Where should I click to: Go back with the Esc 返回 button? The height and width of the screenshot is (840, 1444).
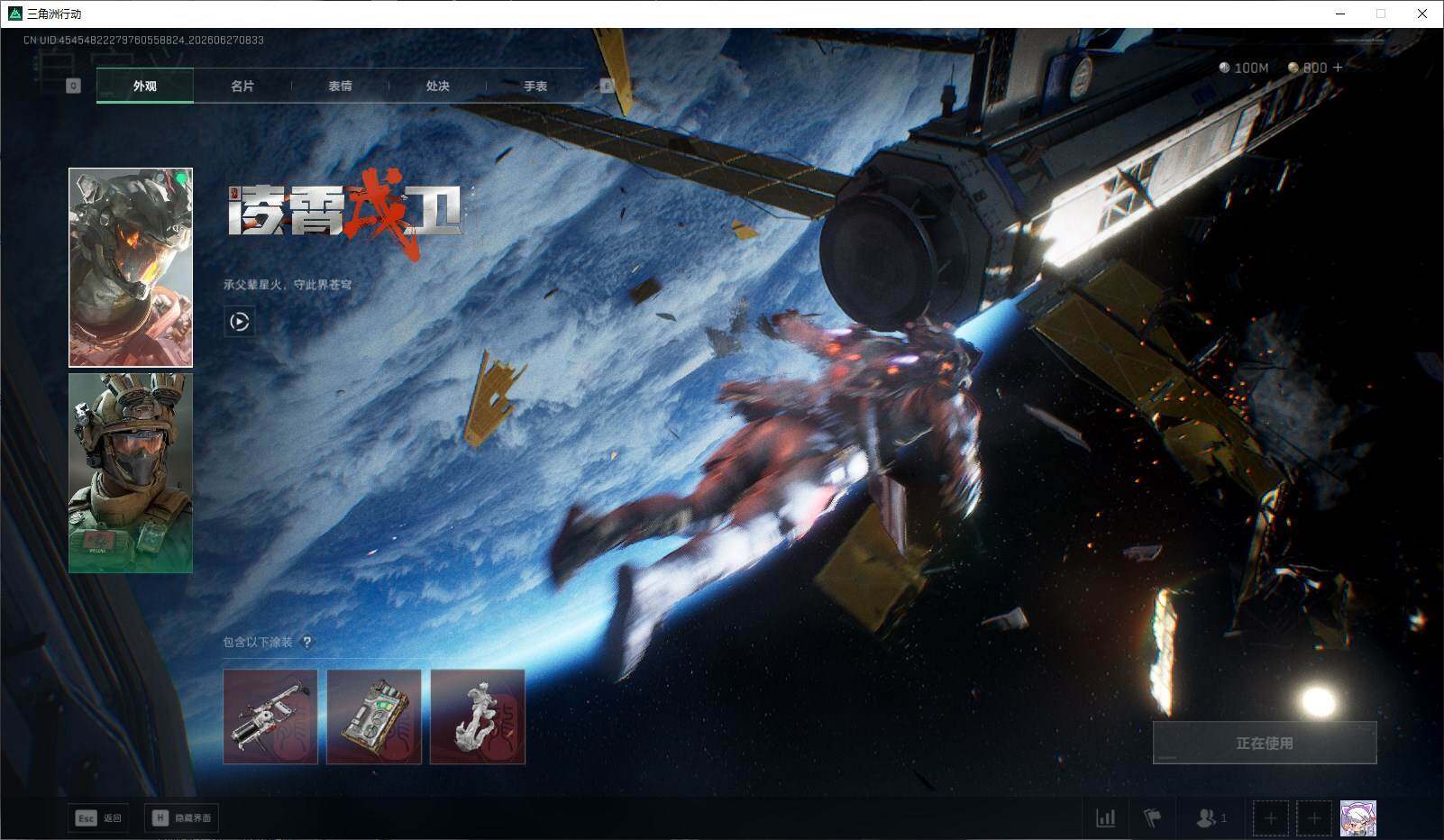(x=98, y=817)
